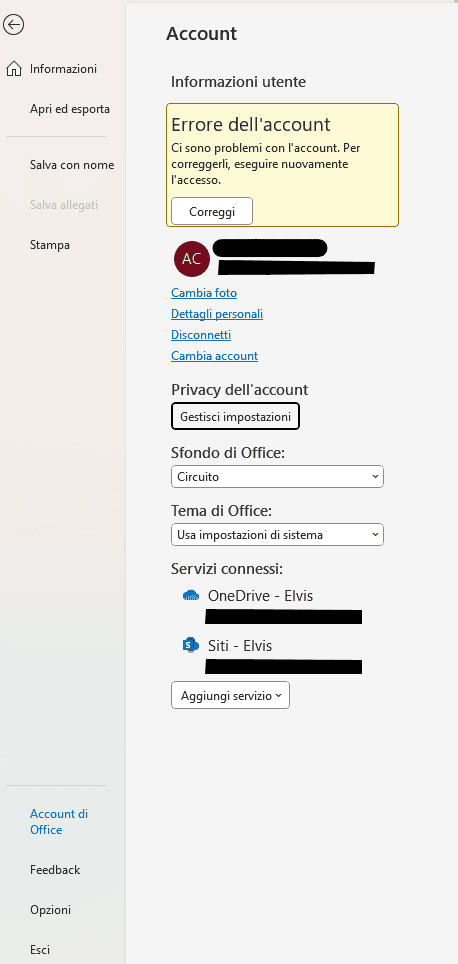
Task: Click the Errore dell'account heading
Action: point(251,125)
